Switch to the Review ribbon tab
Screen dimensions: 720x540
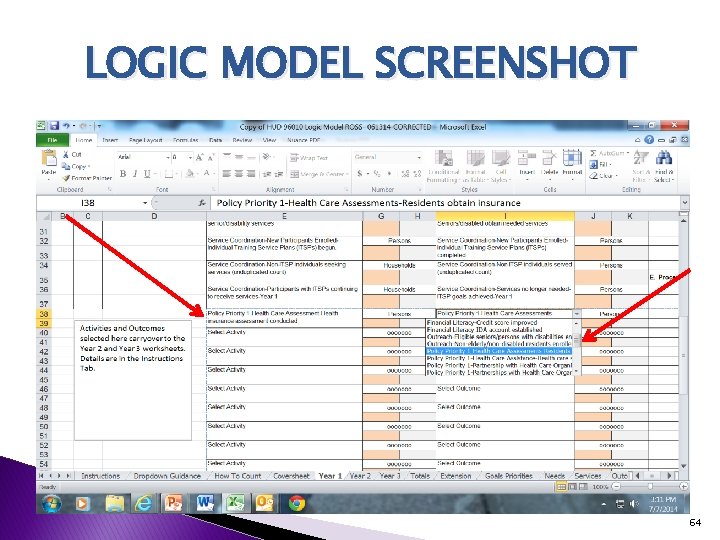(x=242, y=140)
